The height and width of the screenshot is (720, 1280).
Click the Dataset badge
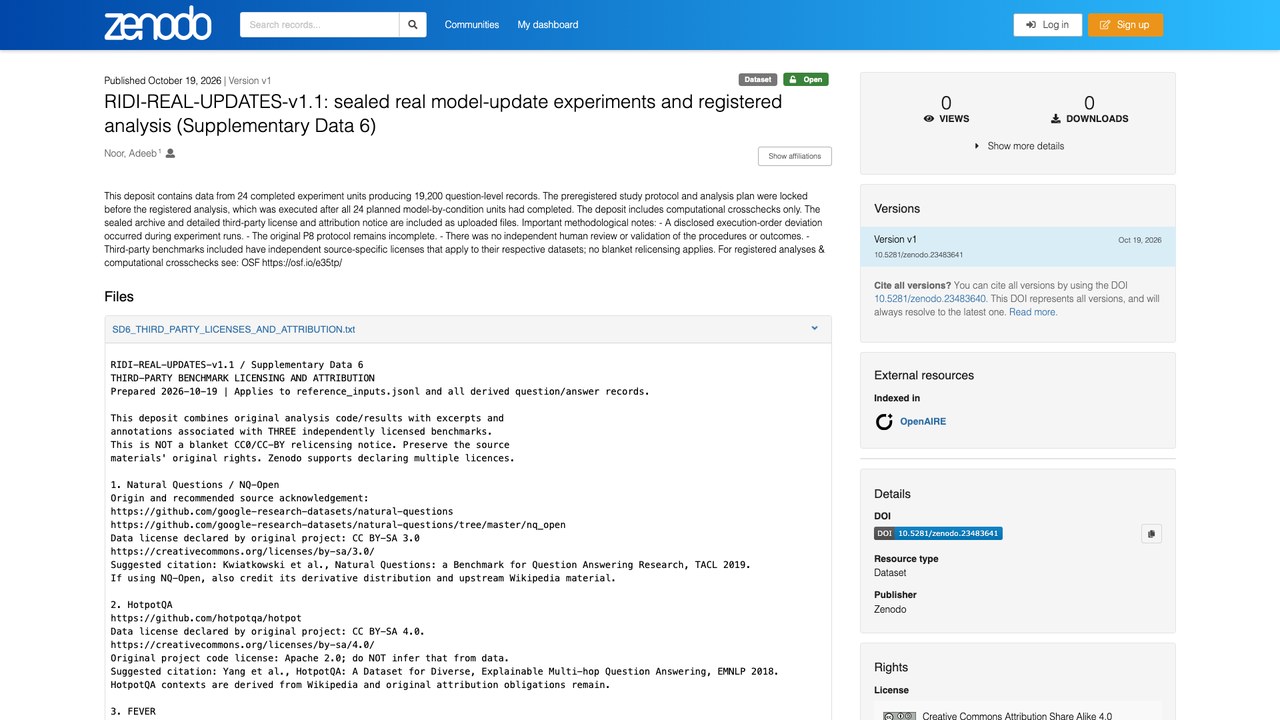click(x=758, y=80)
